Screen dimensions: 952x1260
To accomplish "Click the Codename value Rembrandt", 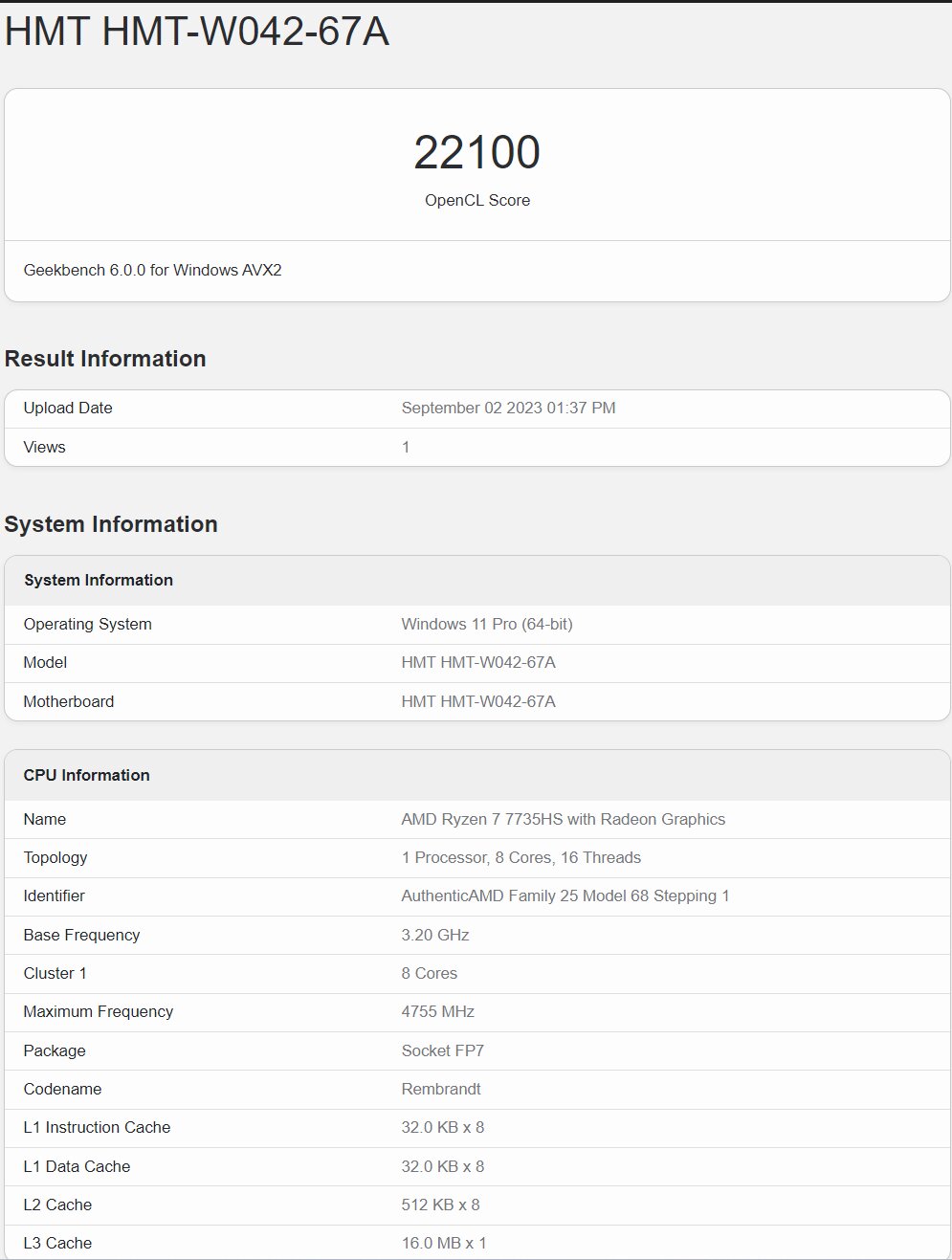I will point(441,1089).
